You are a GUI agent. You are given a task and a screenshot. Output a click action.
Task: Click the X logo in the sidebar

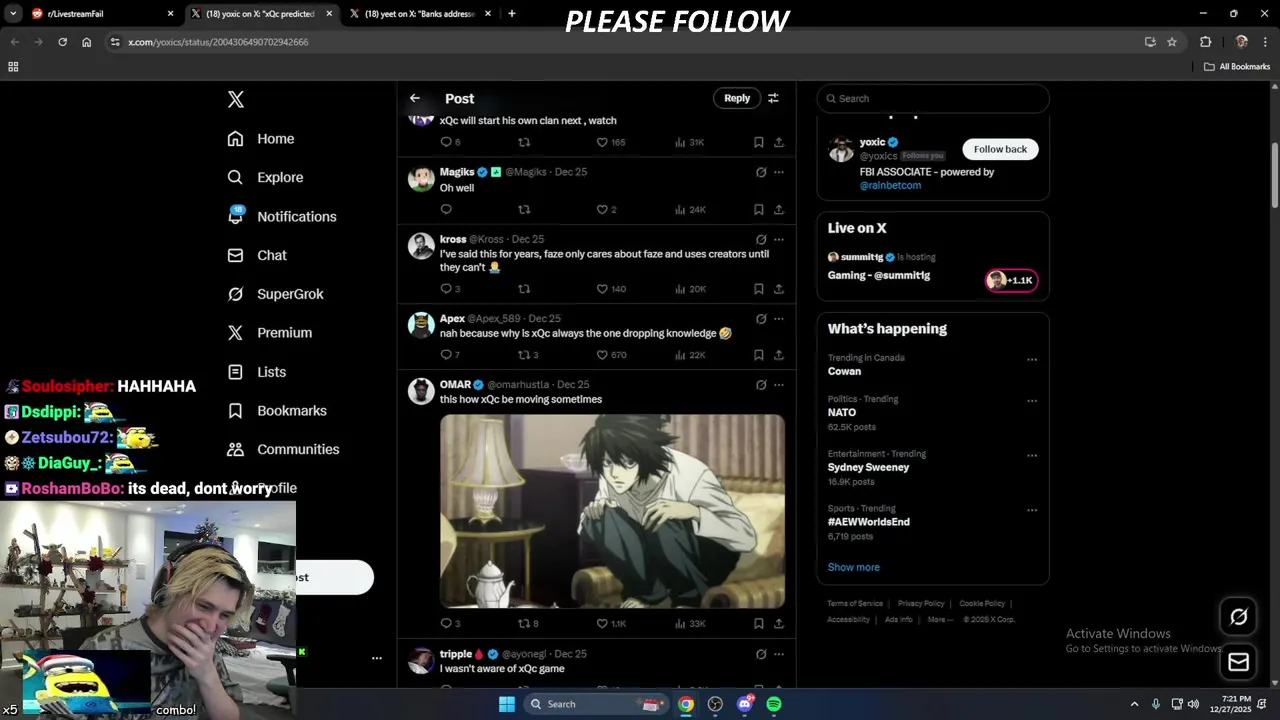[236, 99]
